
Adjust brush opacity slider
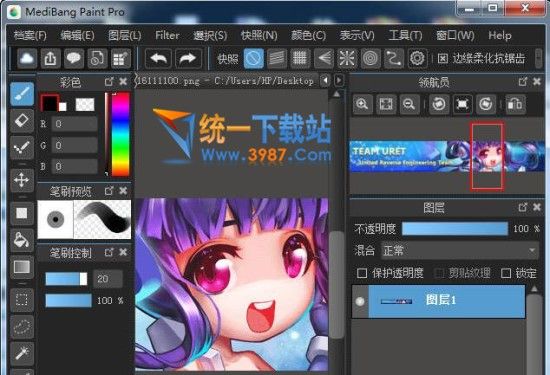tap(68, 301)
